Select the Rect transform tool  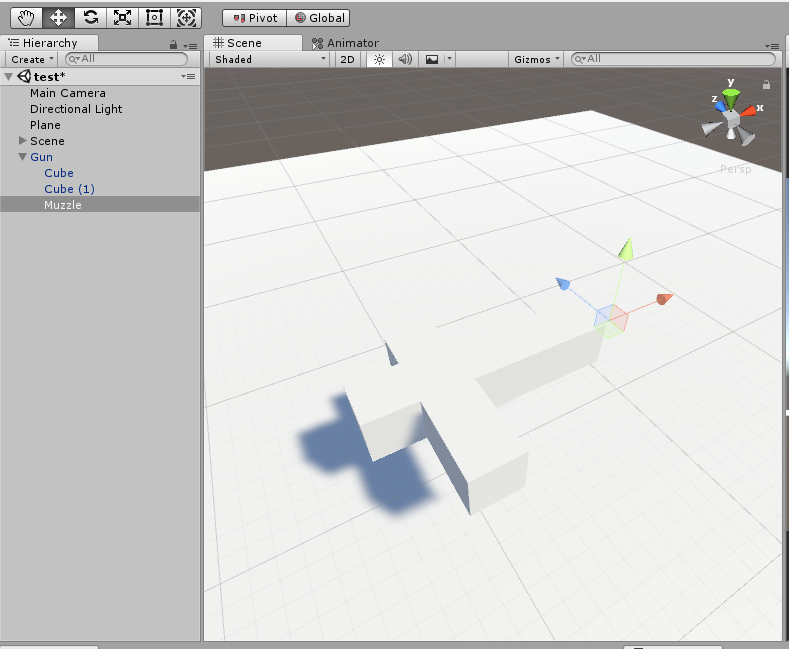[x=154, y=18]
